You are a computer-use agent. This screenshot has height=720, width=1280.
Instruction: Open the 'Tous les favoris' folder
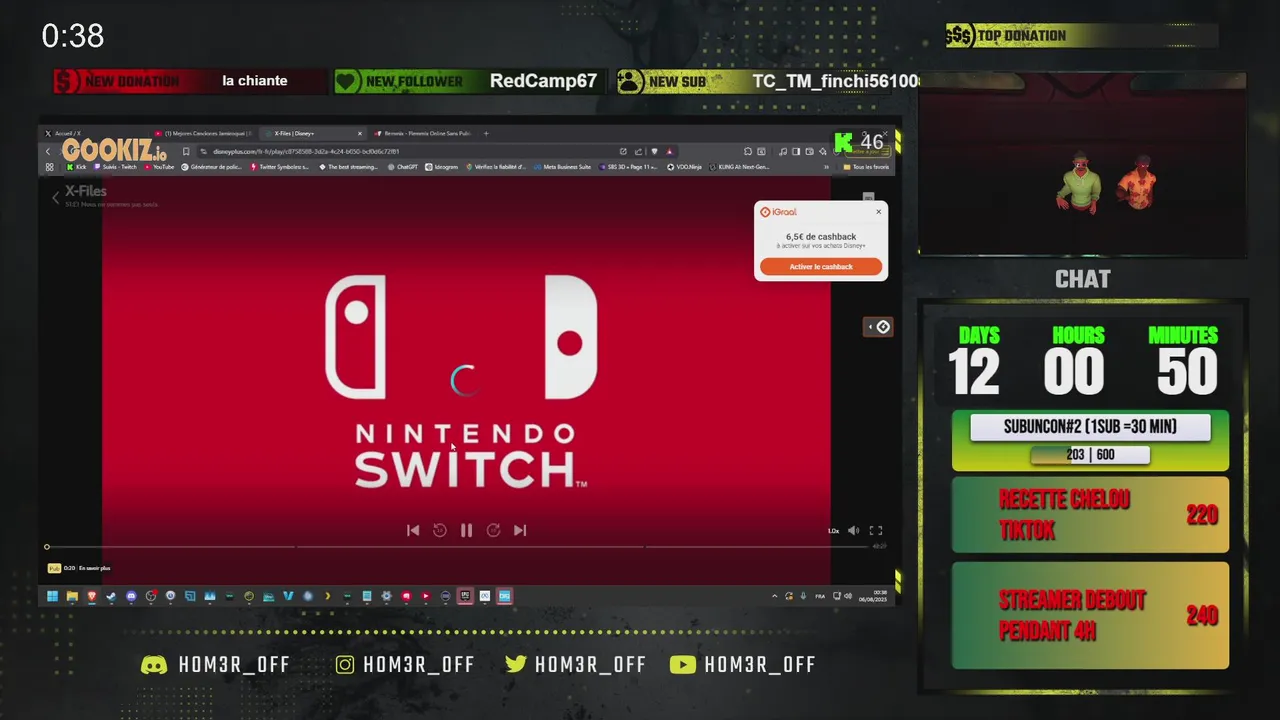pyautogui.click(x=867, y=167)
